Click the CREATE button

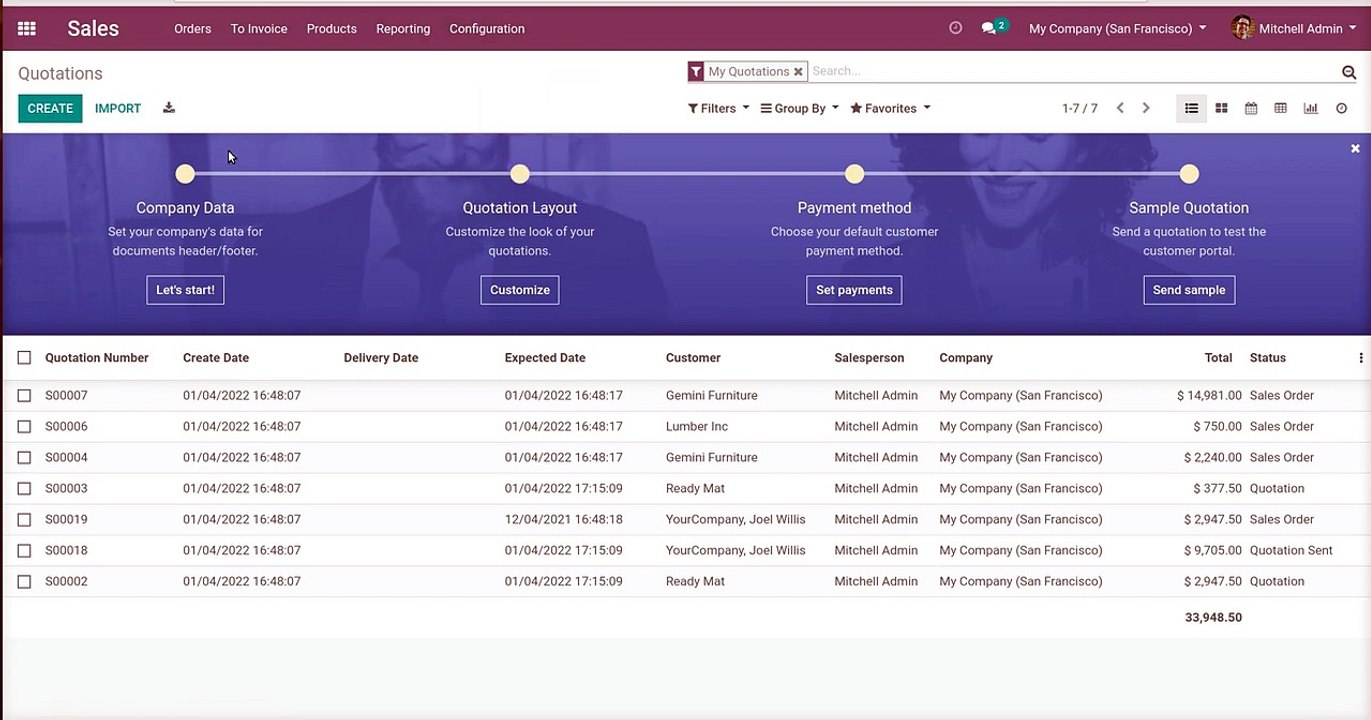pyautogui.click(x=50, y=108)
